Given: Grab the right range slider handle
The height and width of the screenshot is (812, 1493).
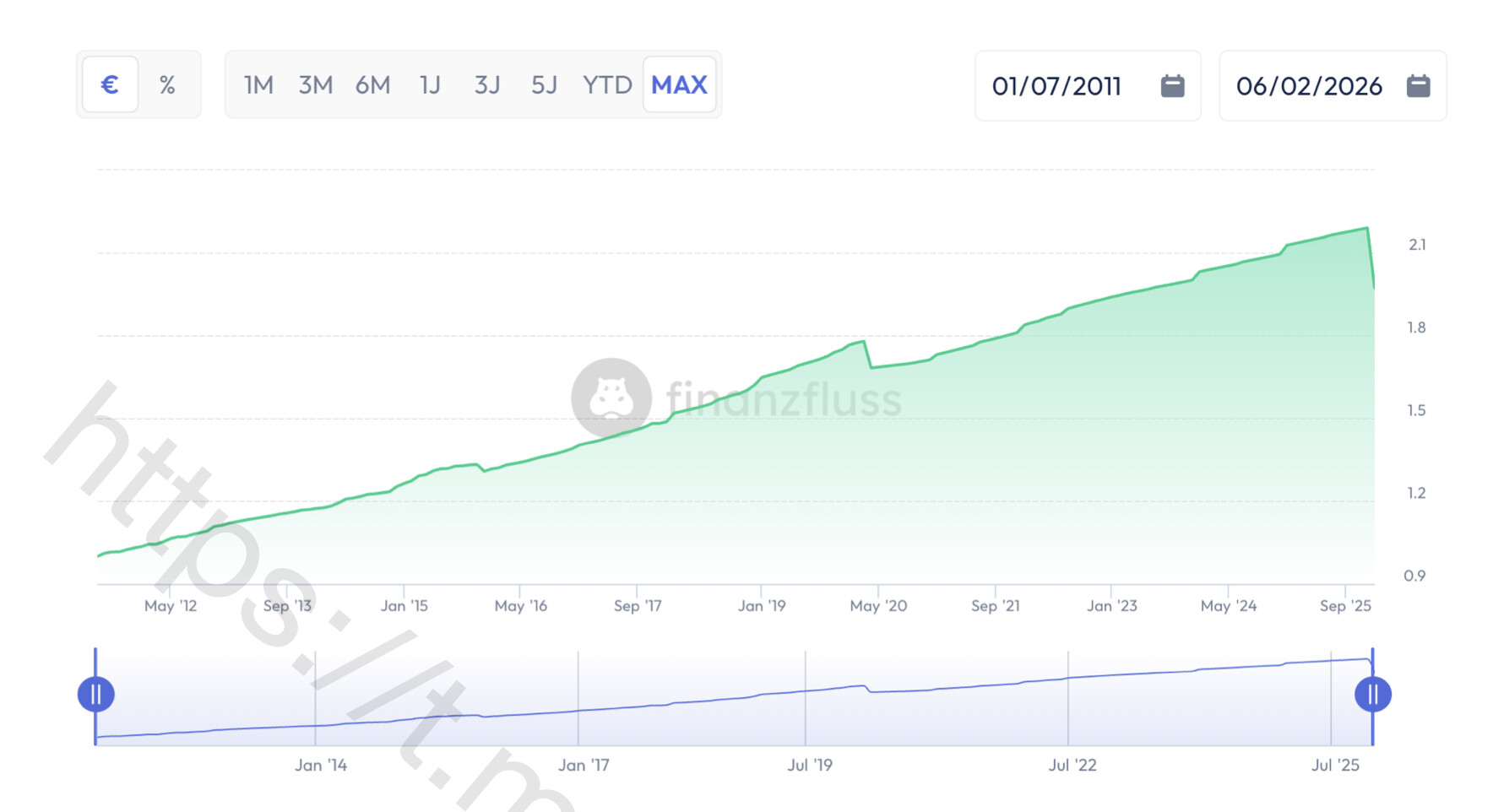Looking at the screenshot, I should (x=1372, y=695).
